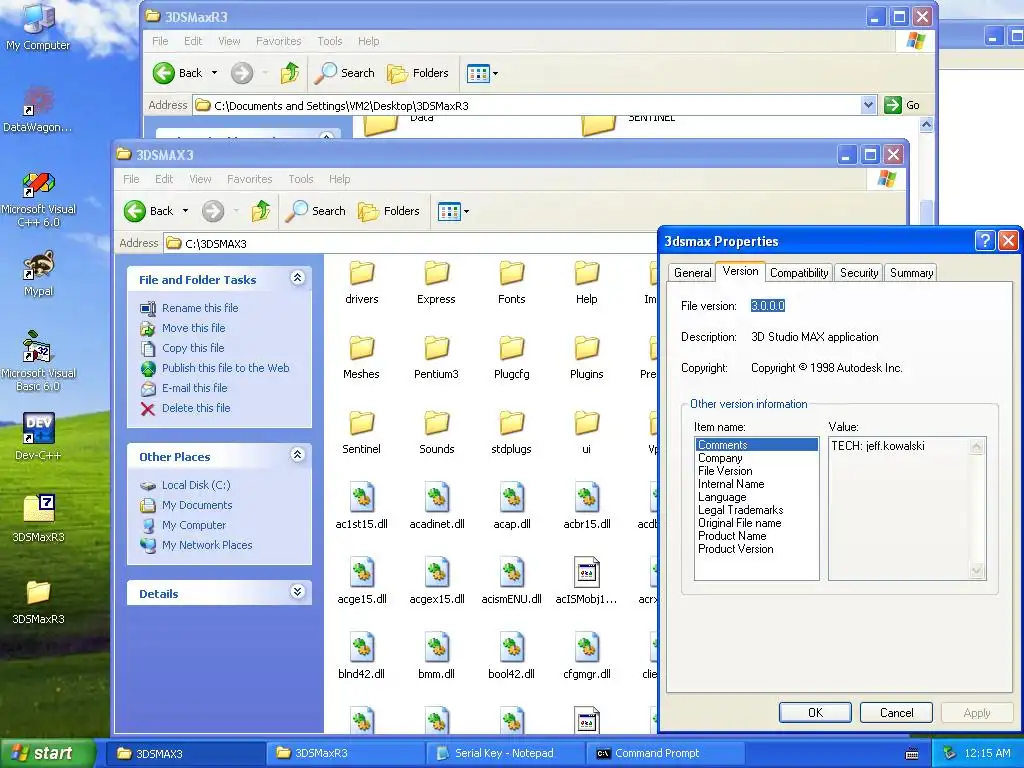Click Publish this file to the Web

225,368
